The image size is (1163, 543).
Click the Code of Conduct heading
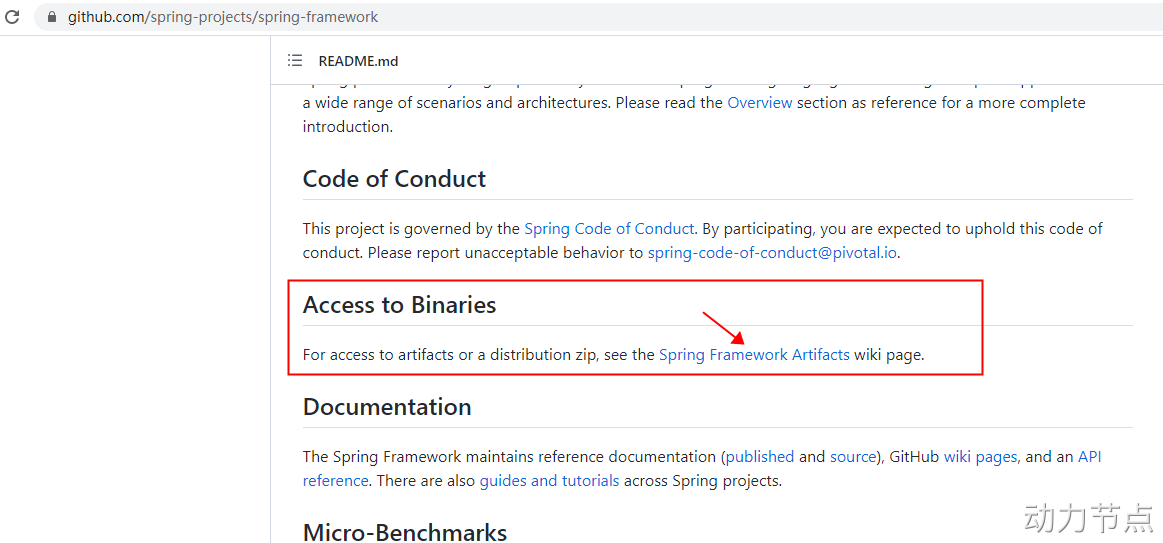tap(394, 179)
